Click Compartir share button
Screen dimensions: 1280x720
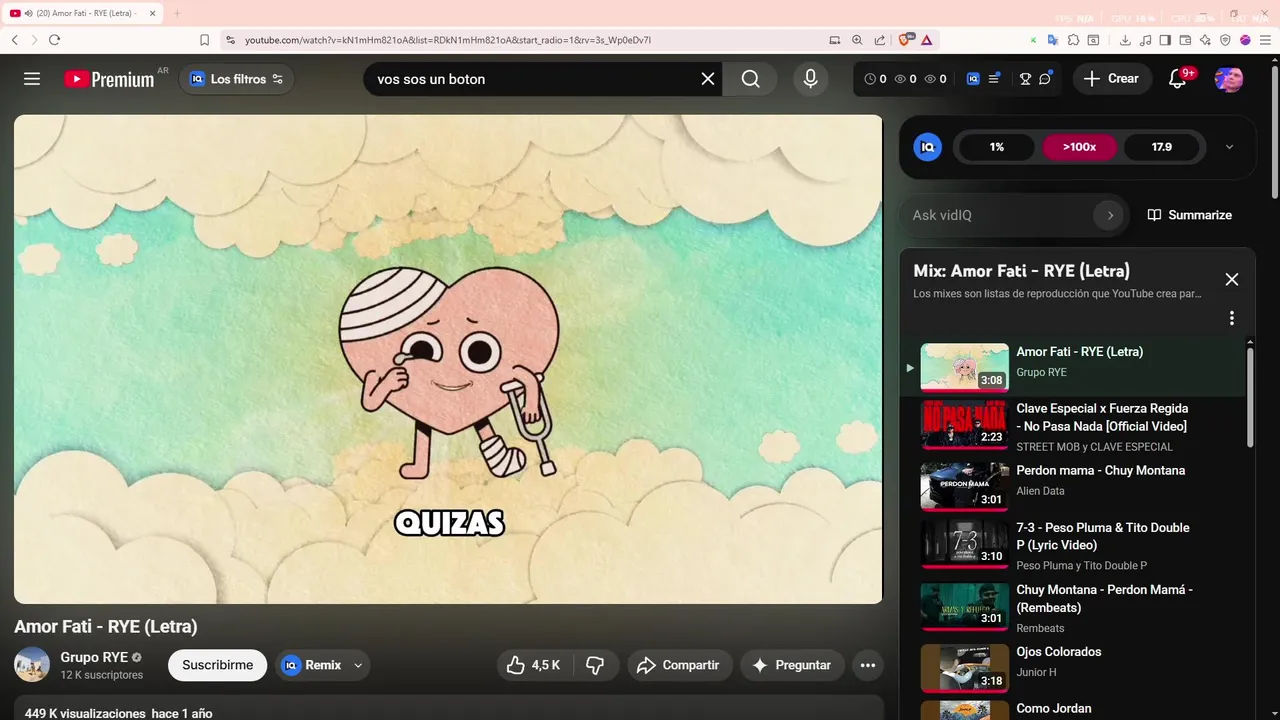(679, 665)
